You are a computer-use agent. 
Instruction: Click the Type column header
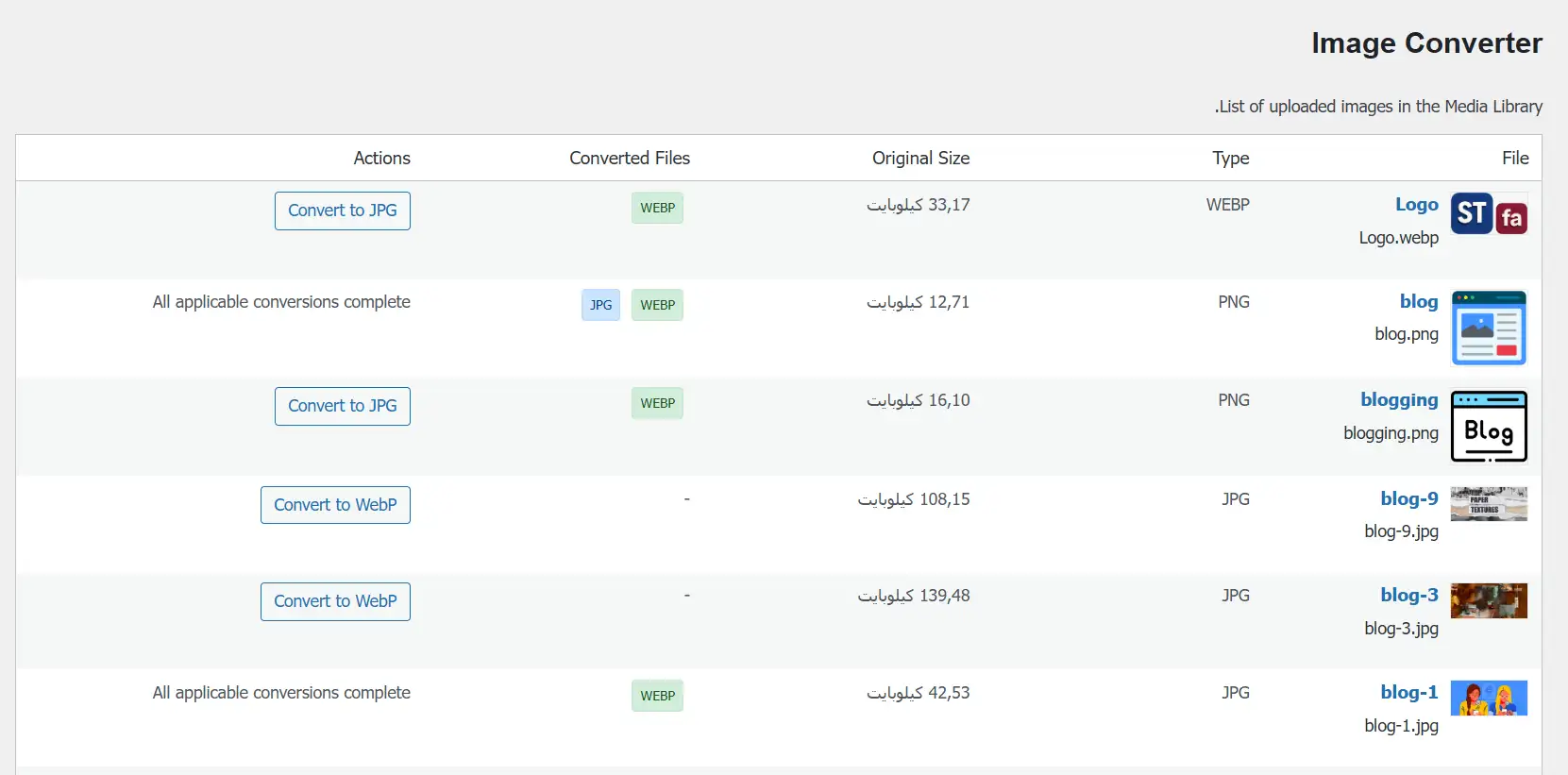click(x=1231, y=158)
